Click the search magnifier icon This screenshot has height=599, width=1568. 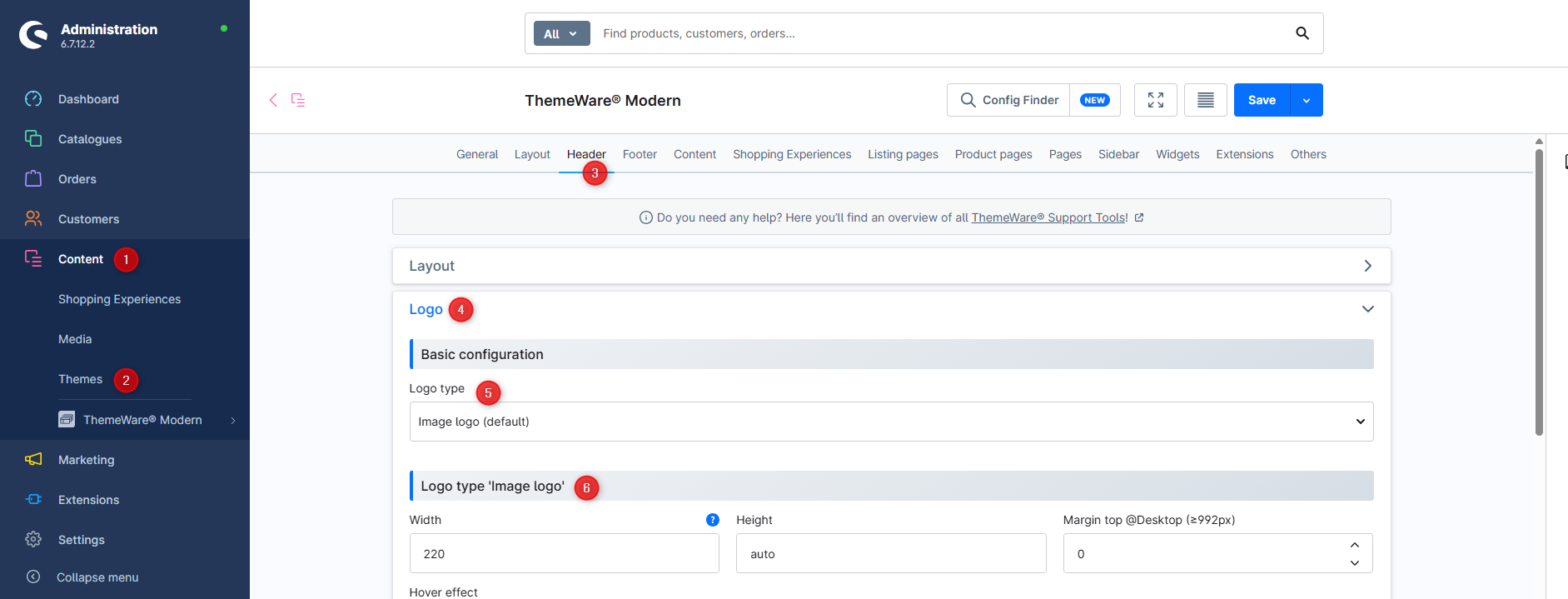pos(1302,33)
